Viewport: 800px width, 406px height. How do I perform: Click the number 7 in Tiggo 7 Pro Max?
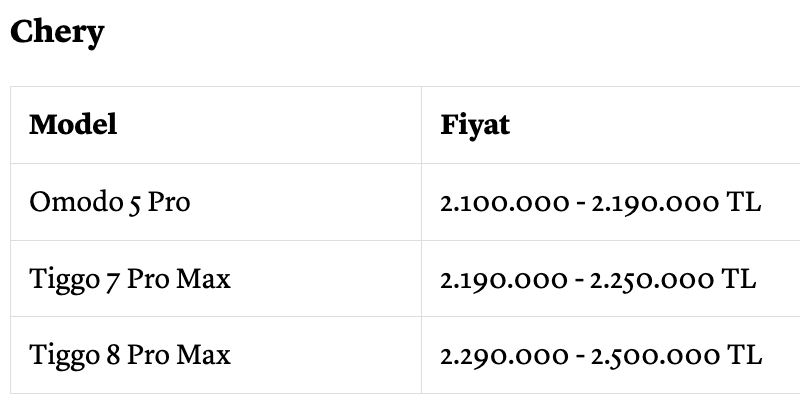click(x=113, y=281)
